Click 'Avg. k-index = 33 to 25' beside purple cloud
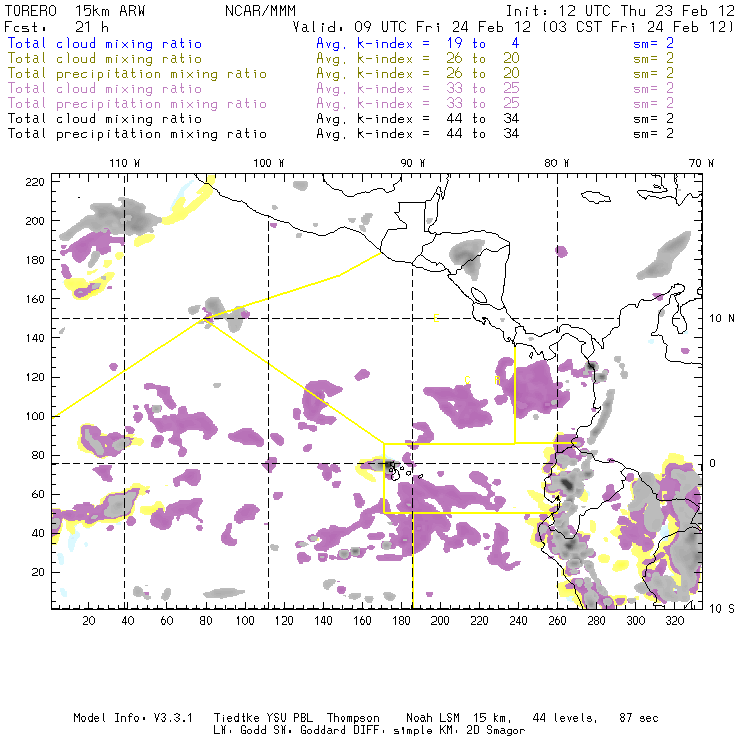The image size is (740, 740). (x=418, y=89)
